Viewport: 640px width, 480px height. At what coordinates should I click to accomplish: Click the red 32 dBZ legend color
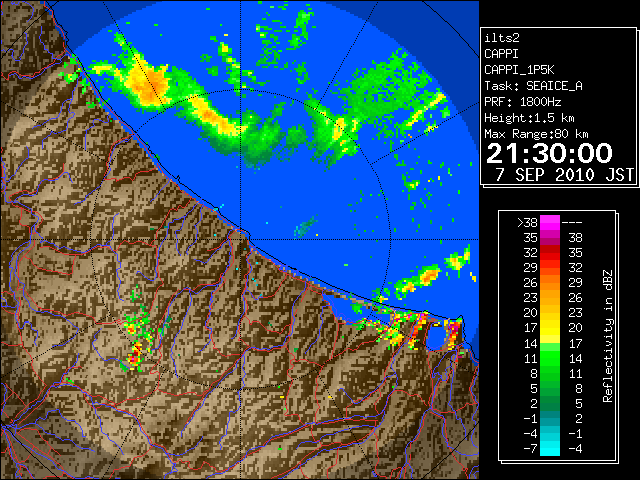click(550, 253)
